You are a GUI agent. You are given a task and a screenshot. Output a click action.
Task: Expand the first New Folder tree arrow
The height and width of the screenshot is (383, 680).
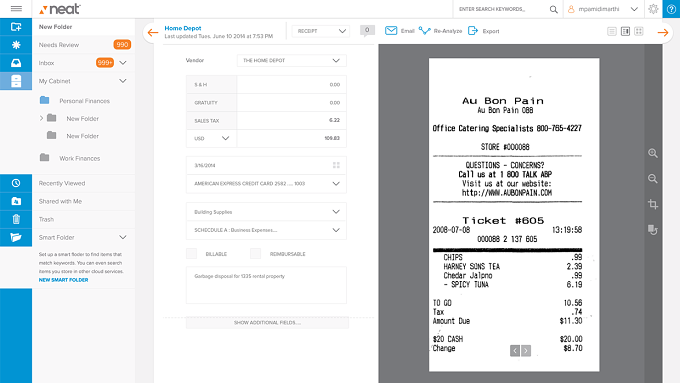pos(41,118)
